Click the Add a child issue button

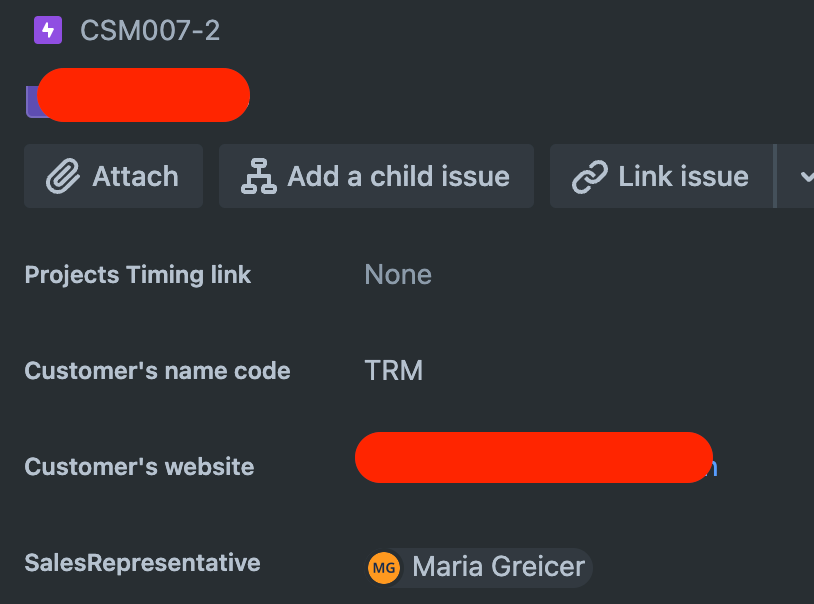(x=376, y=176)
